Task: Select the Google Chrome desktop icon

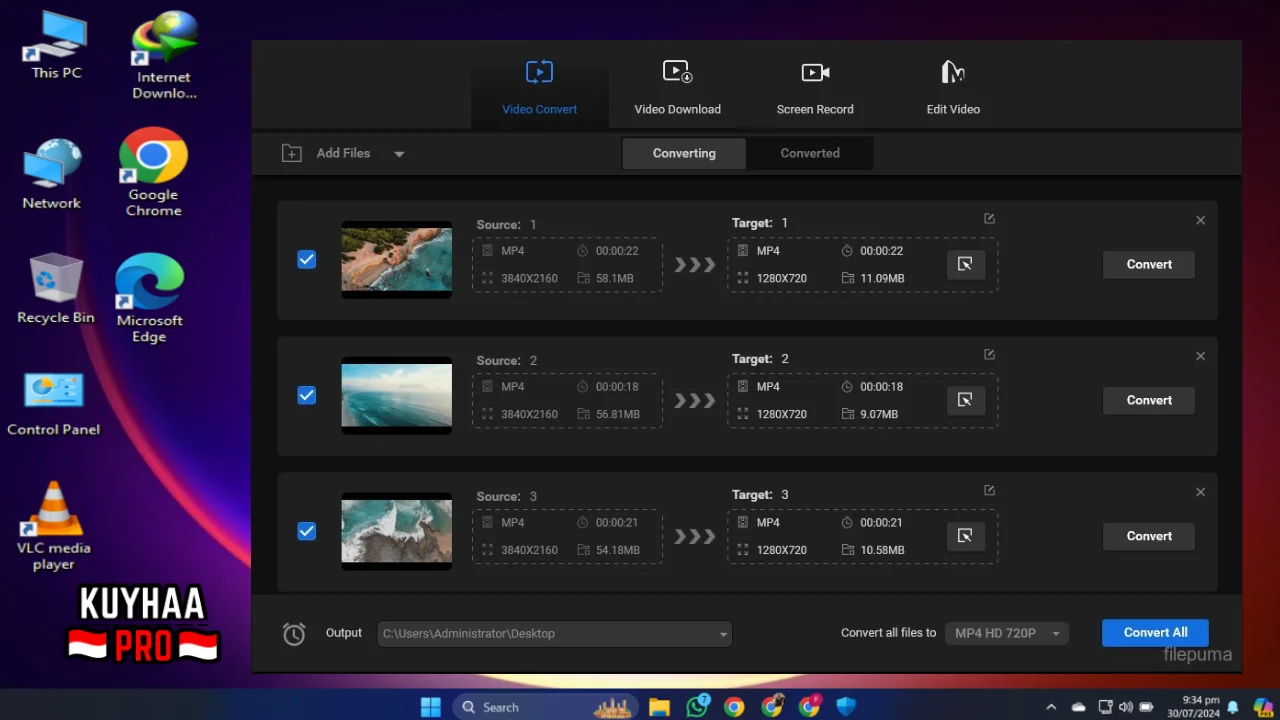Action: [153, 172]
